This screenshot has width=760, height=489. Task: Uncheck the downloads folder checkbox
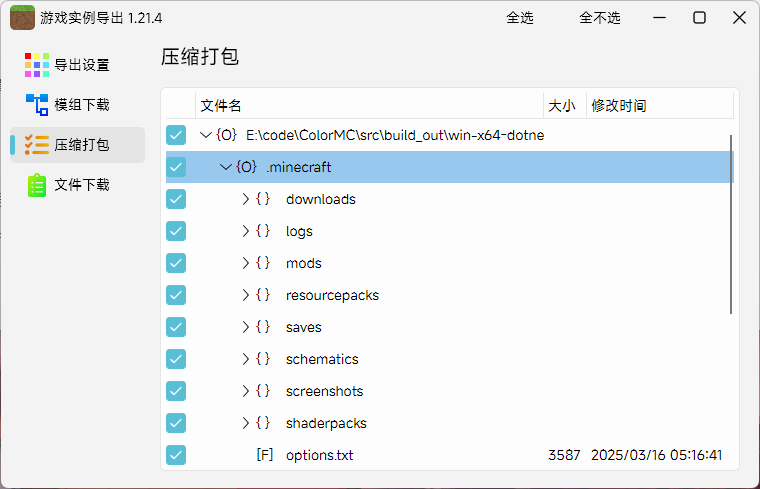[176, 199]
